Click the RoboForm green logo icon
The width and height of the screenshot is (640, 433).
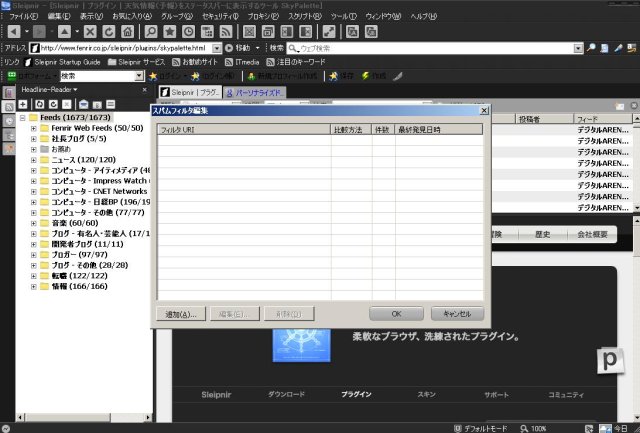click(12, 76)
